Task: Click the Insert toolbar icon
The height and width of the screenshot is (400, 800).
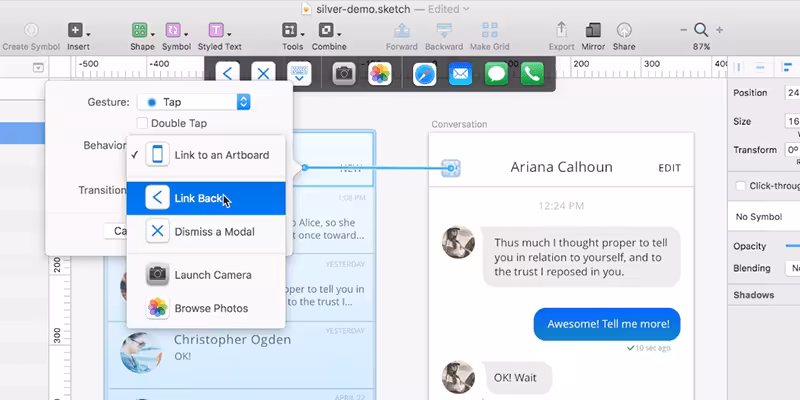Action: [76, 30]
